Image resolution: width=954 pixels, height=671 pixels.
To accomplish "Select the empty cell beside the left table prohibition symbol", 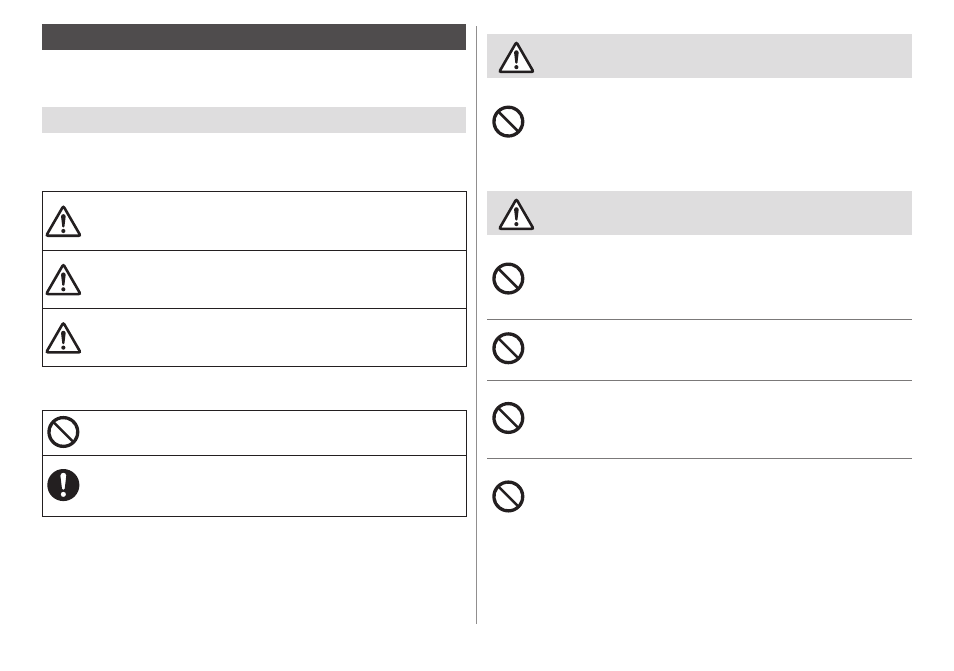I will [274, 433].
